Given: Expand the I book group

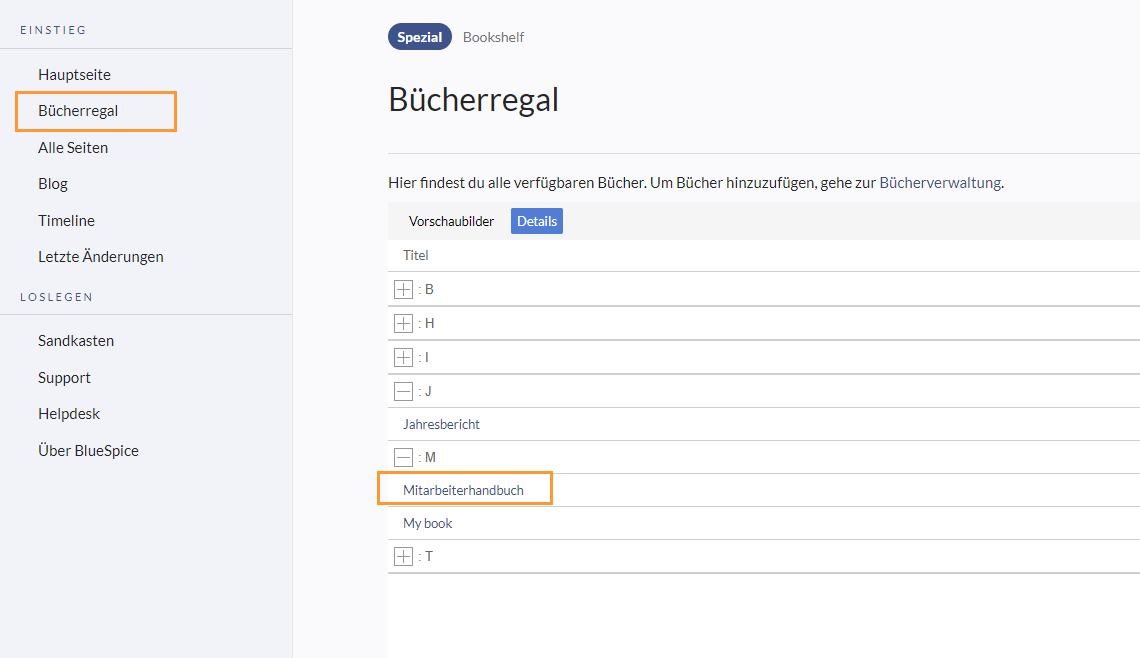Looking at the screenshot, I should 404,358.
